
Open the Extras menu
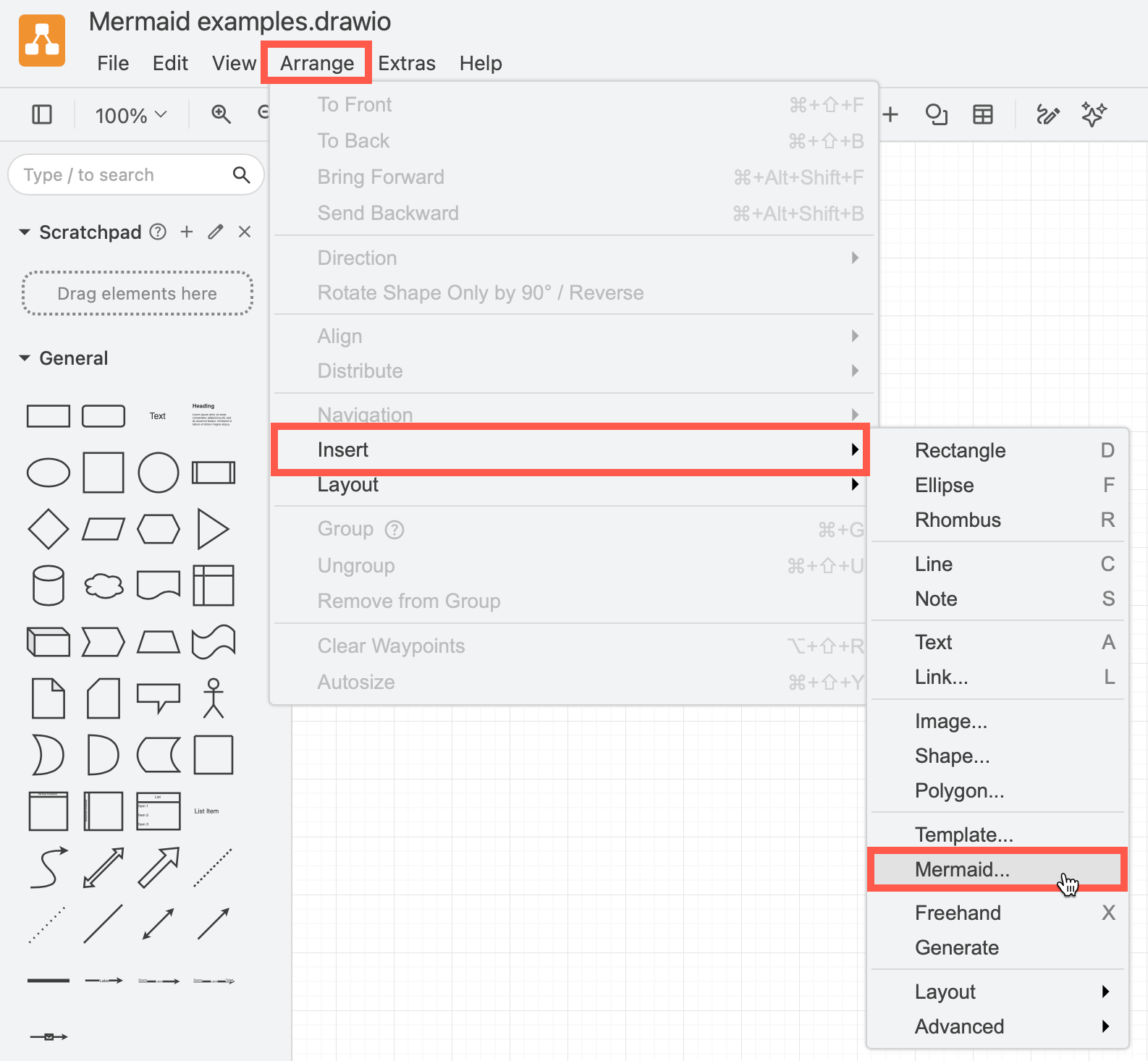407,64
